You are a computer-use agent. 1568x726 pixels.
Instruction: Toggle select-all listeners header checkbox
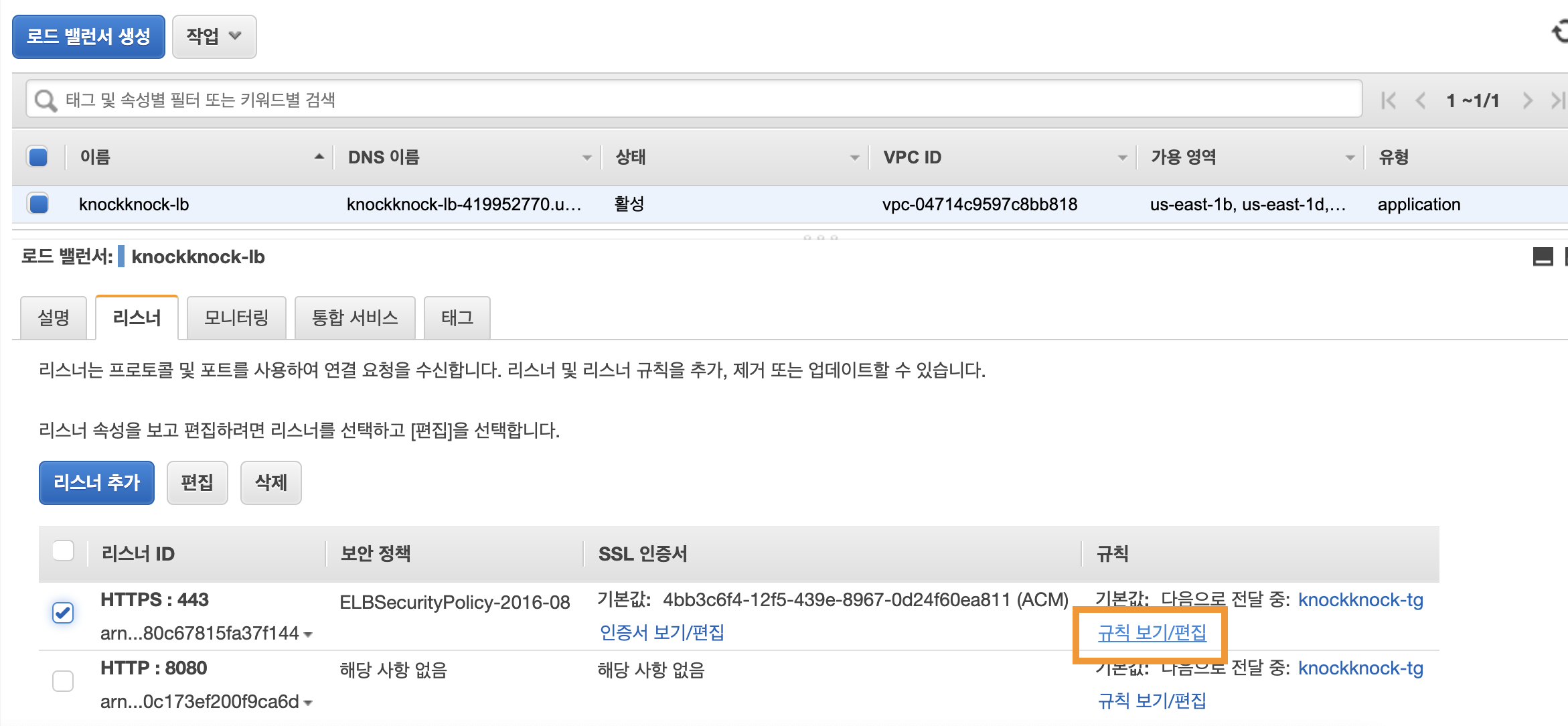pos(63,551)
